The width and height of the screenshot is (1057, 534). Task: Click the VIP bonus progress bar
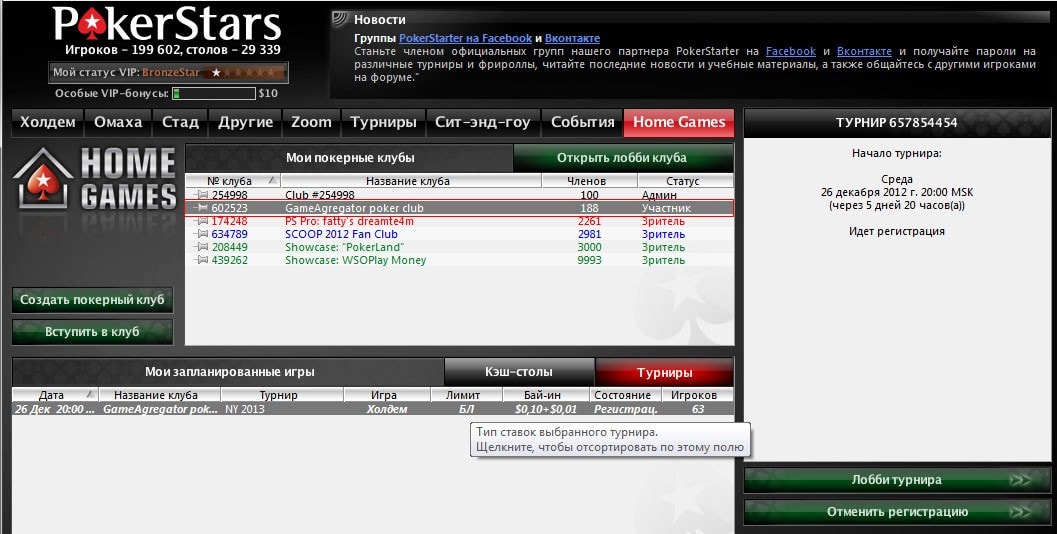point(214,93)
